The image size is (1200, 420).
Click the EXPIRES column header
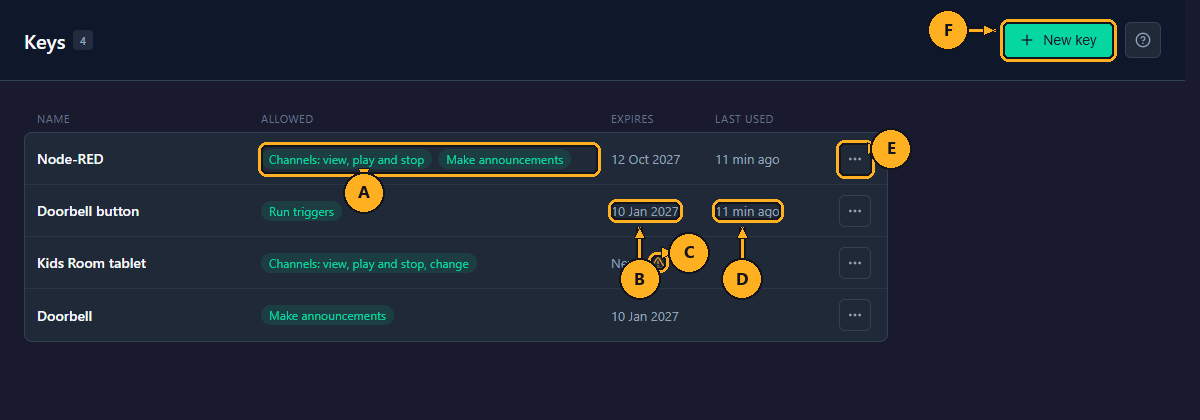pyautogui.click(x=632, y=119)
